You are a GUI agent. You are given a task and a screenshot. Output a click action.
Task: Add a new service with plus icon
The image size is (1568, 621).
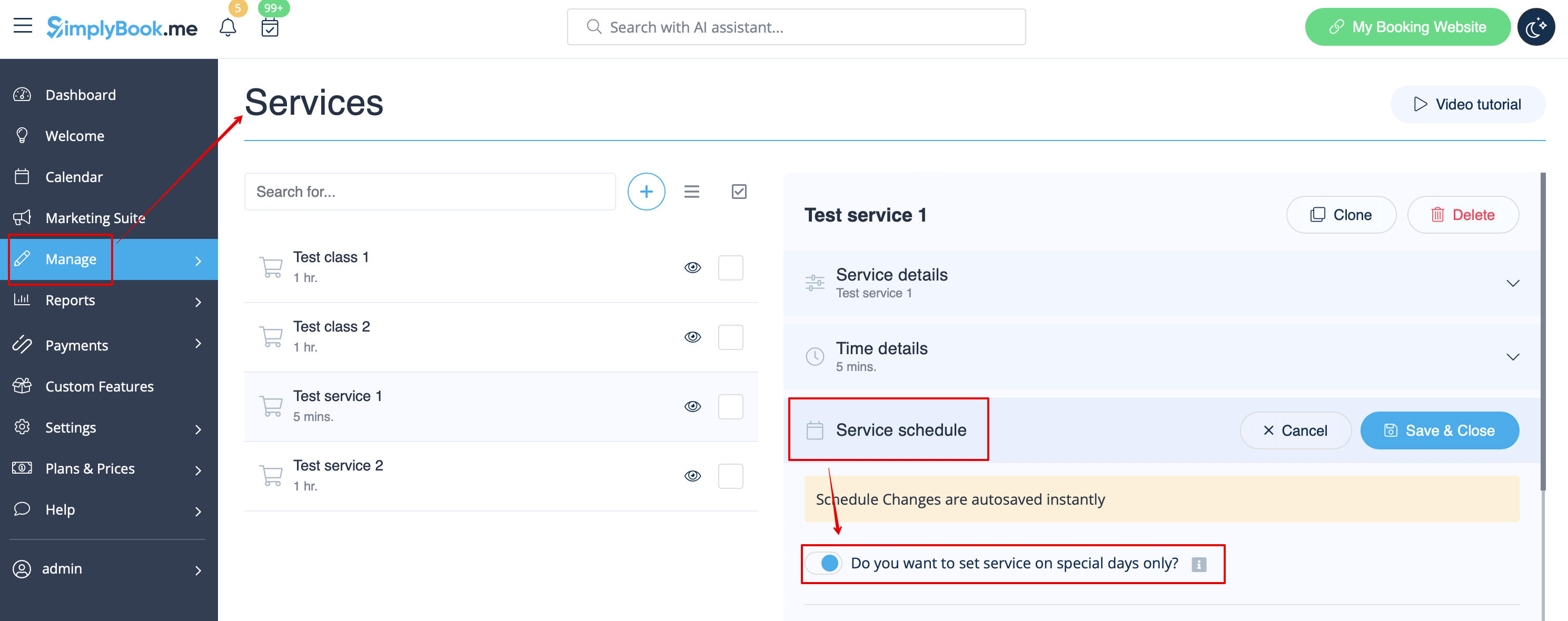pyautogui.click(x=647, y=192)
